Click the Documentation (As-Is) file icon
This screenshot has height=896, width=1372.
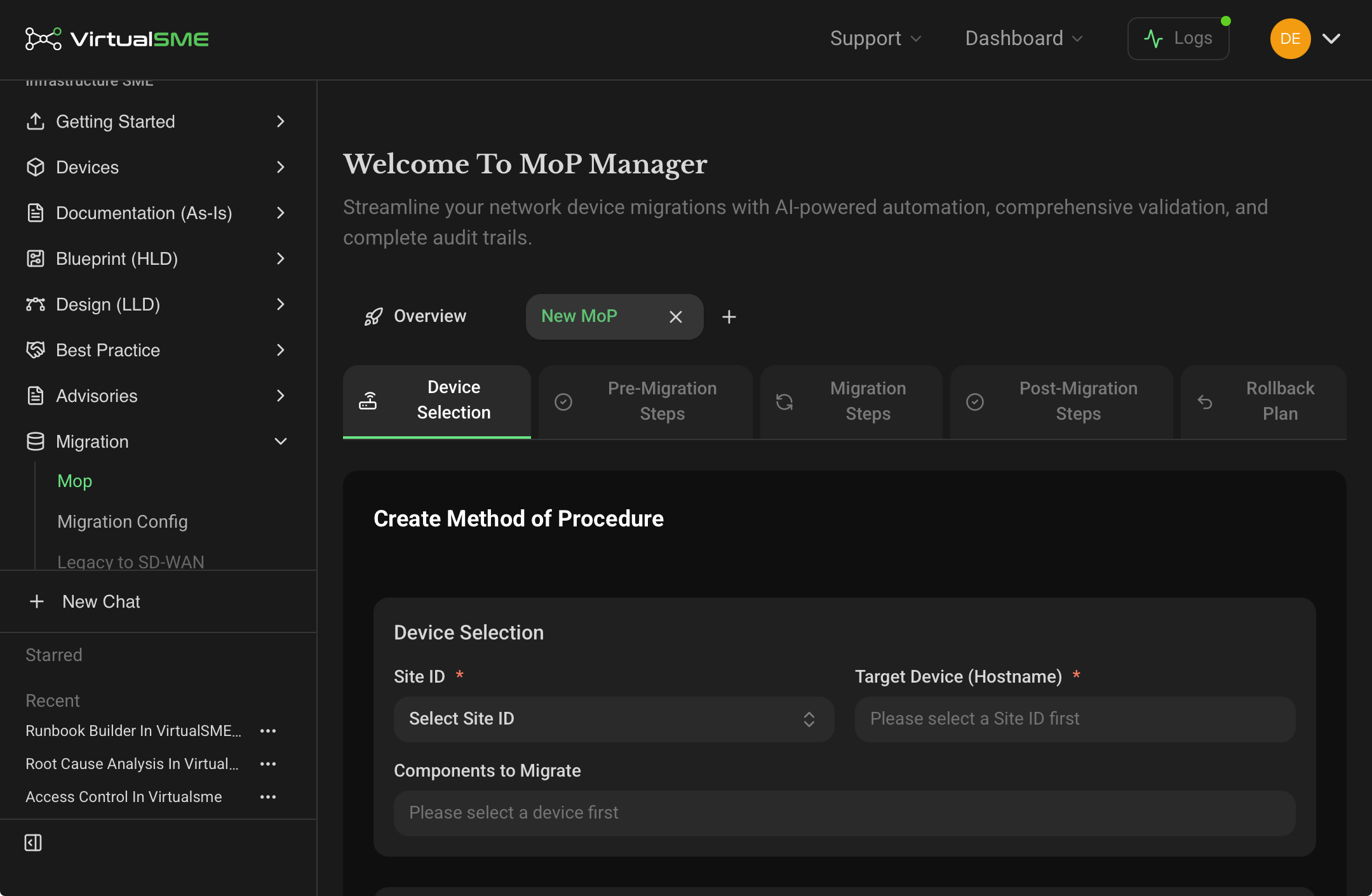36,213
